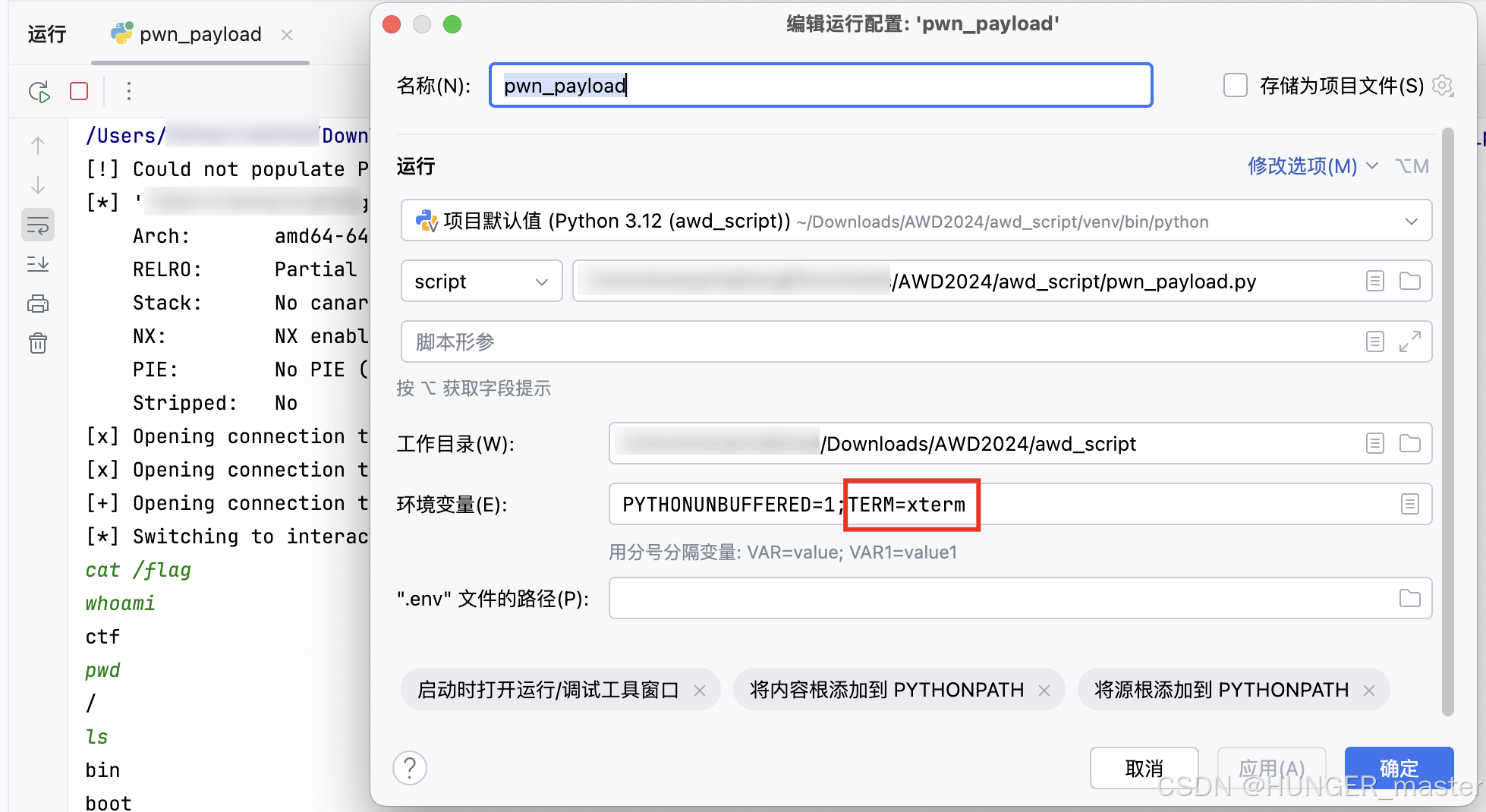Expand script parameters to editor view

(1410, 341)
